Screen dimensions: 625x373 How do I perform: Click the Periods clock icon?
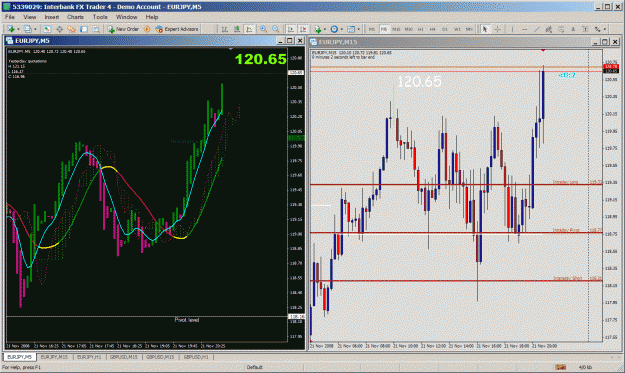coord(334,29)
